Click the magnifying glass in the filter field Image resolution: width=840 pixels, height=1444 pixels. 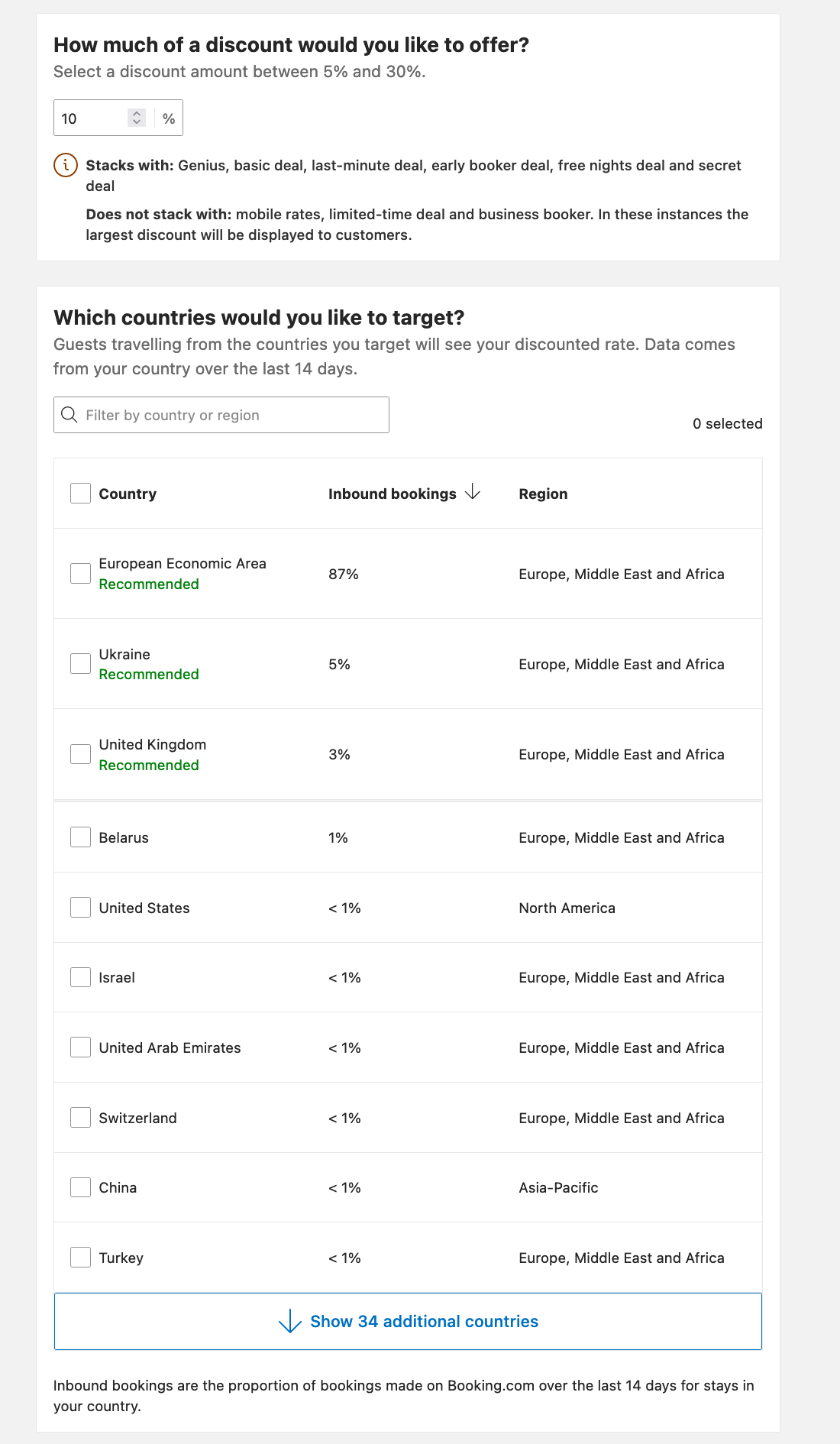coord(69,415)
